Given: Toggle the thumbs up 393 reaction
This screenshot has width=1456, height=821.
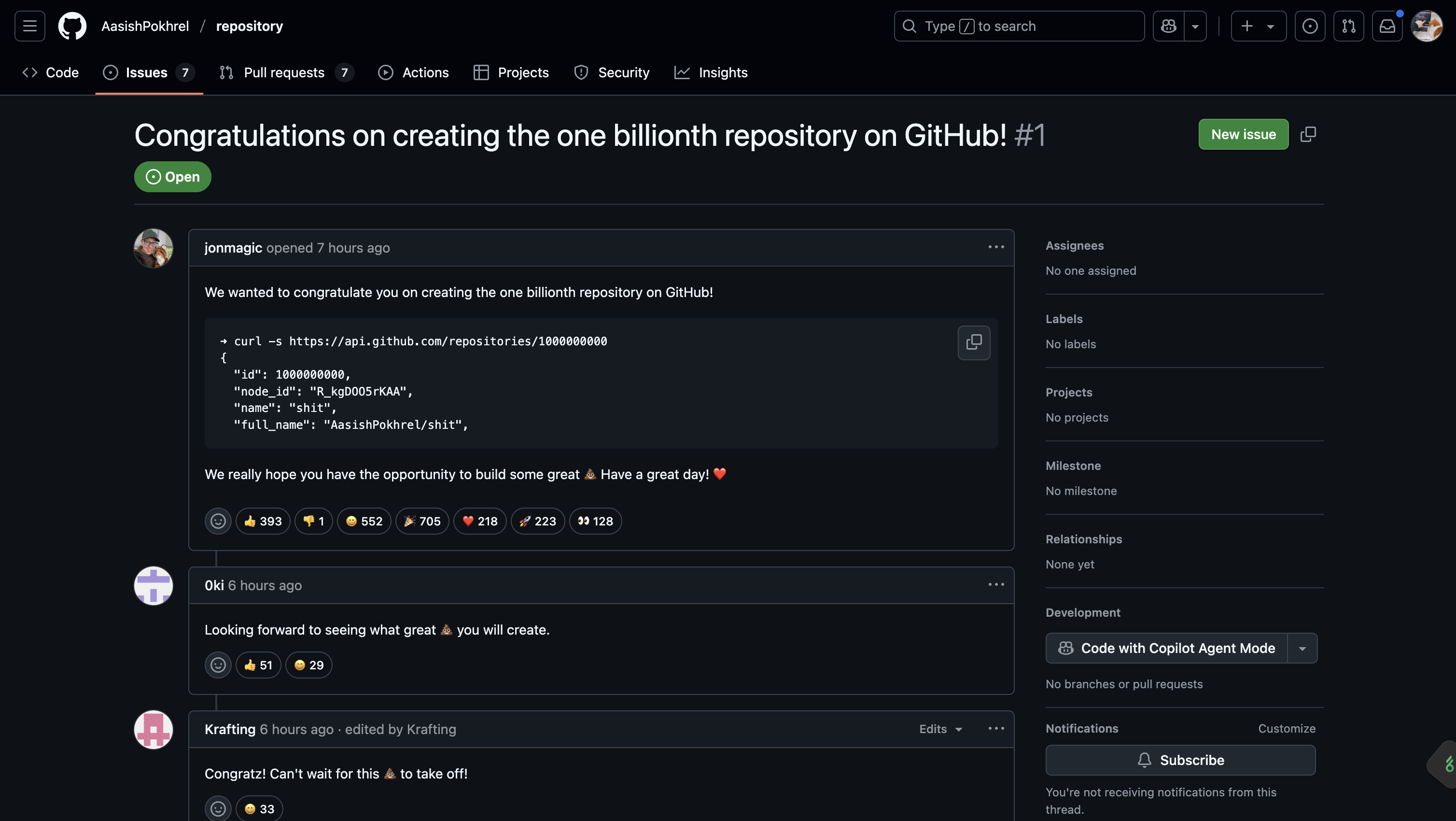Looking at the screenshot, I should tap(263, 521).
